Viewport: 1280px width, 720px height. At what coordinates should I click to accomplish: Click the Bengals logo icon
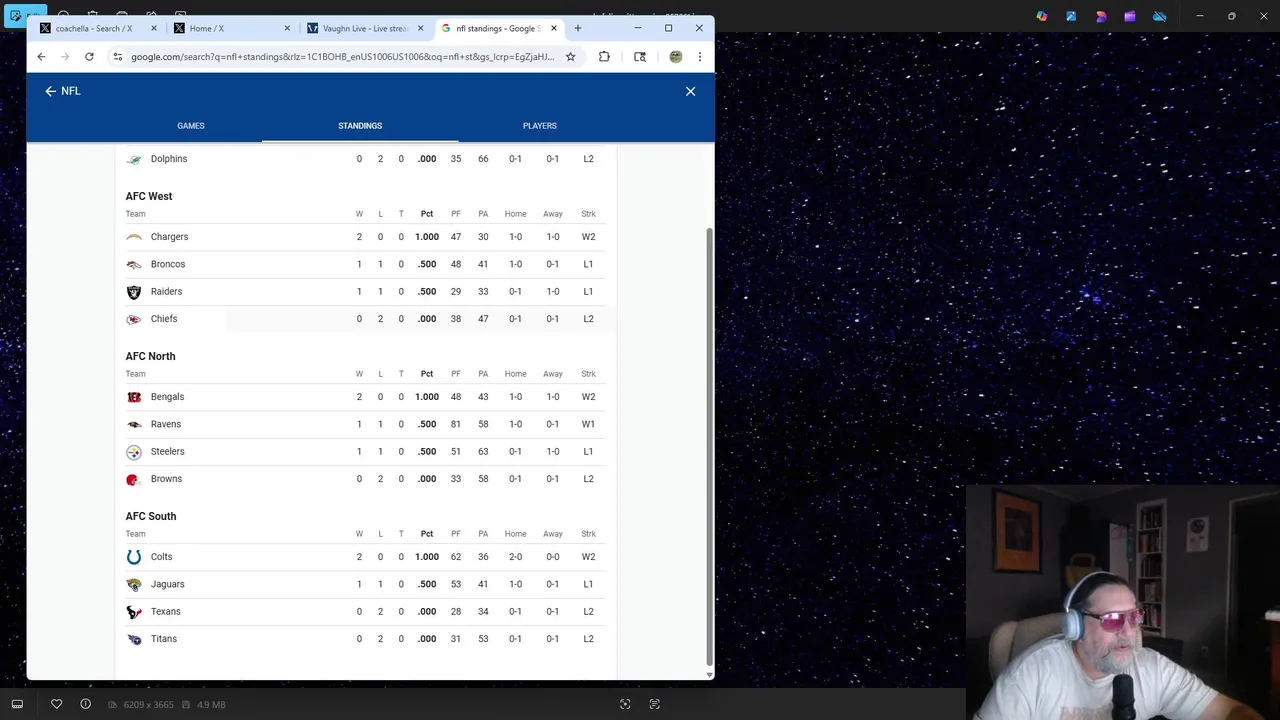click(134, 397)
